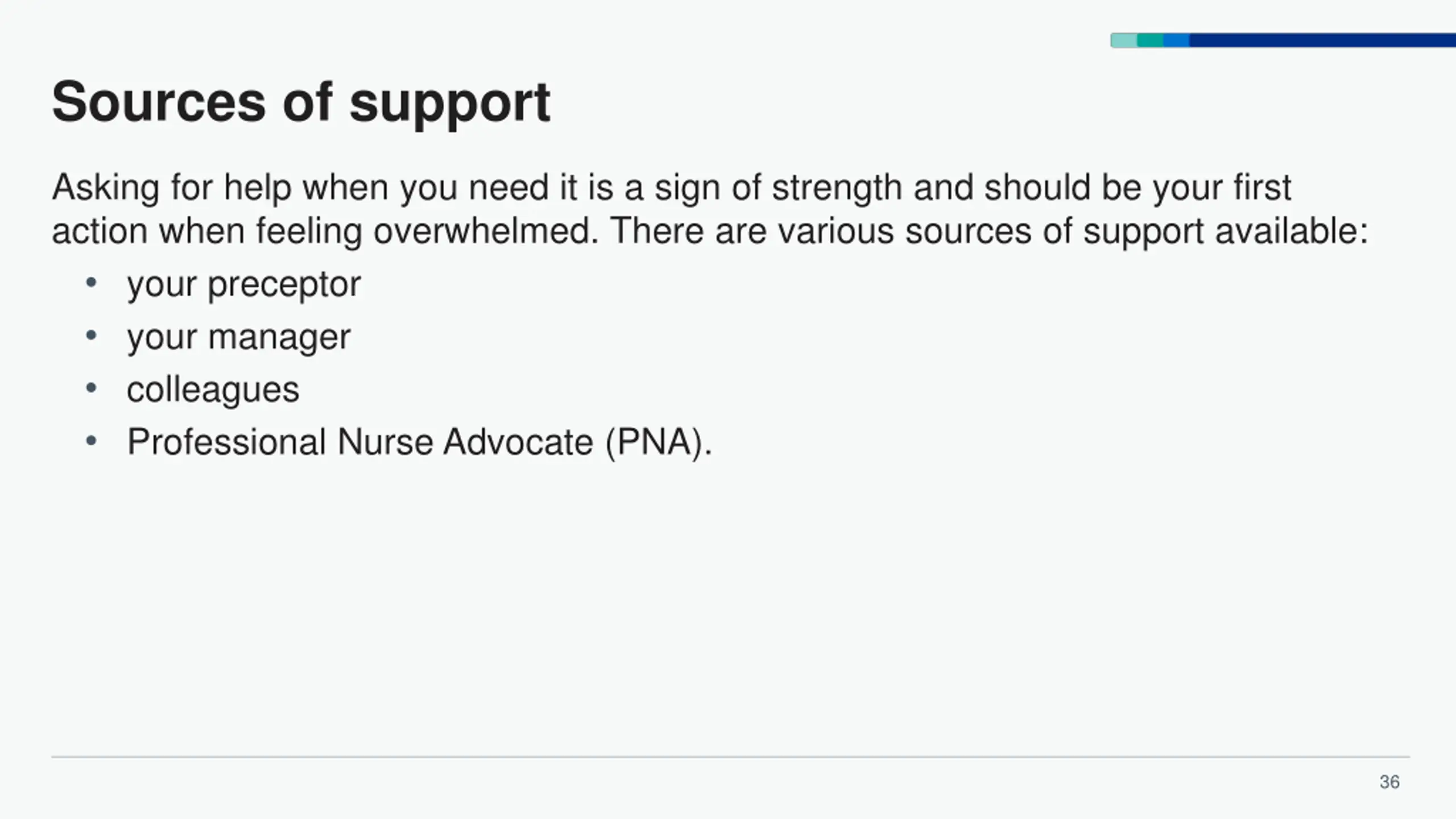1456x819 pixels.
Task: Select the "your manager" bullet text
Action: coord(238,337)
